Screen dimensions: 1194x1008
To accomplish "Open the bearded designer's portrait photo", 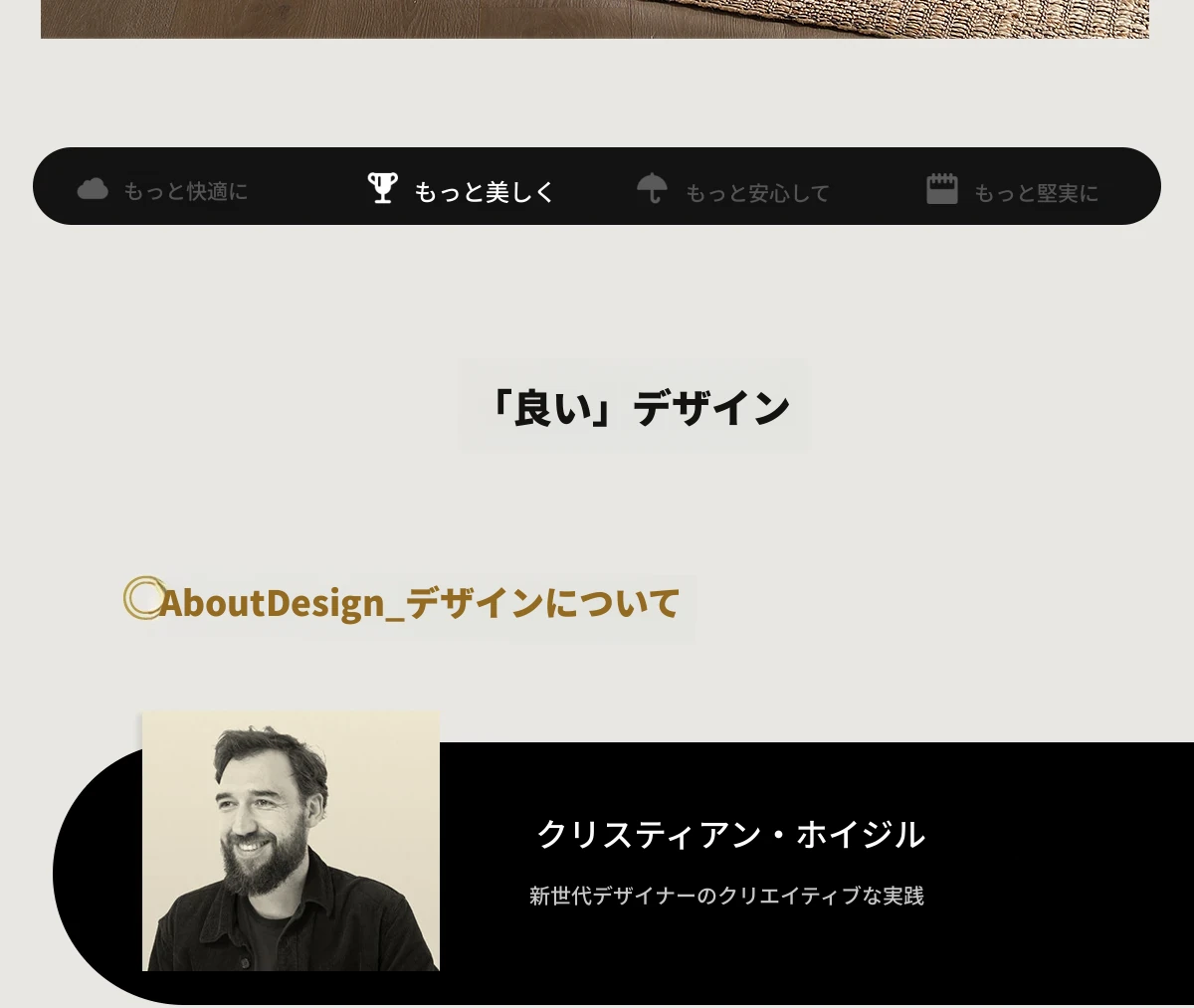I will point(291,841).
